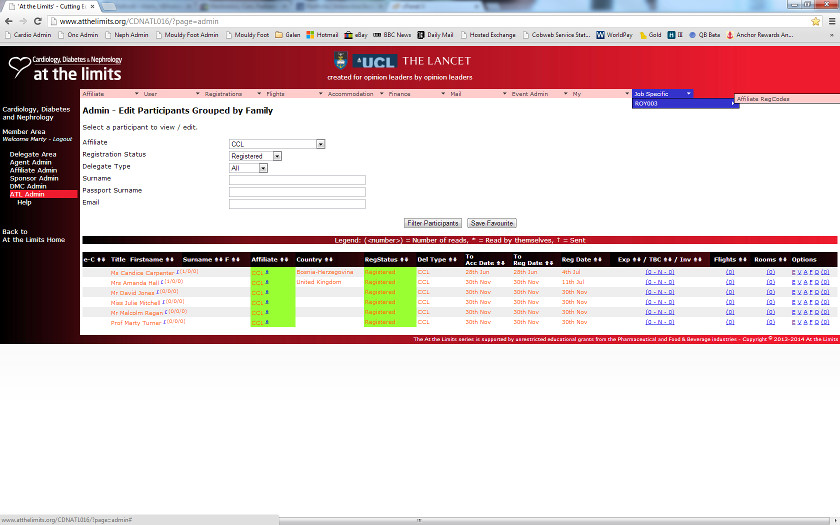The image size is (840, 525).
Task: Choose Affiliate RegCodes menu entry
Action: point(788,99)
